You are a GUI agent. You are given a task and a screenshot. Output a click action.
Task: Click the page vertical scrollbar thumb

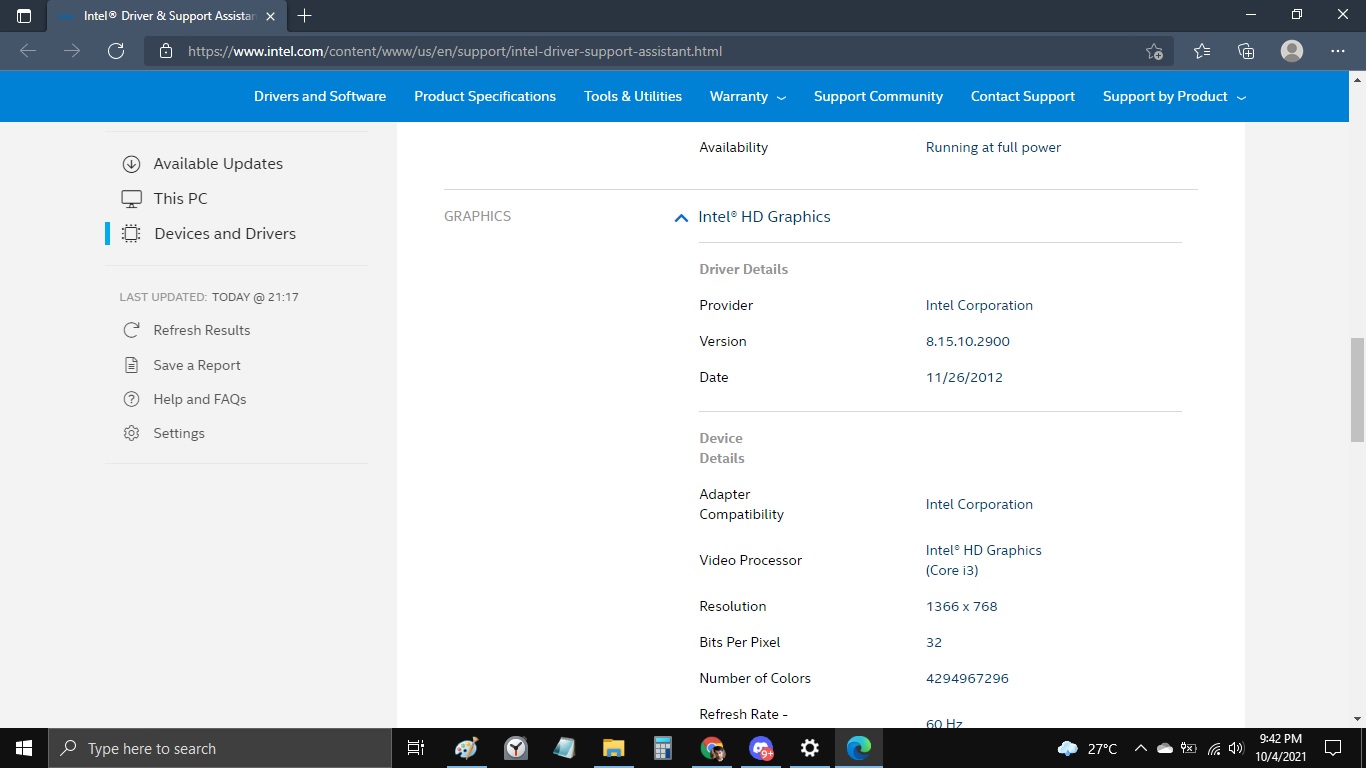point(1357,390)
